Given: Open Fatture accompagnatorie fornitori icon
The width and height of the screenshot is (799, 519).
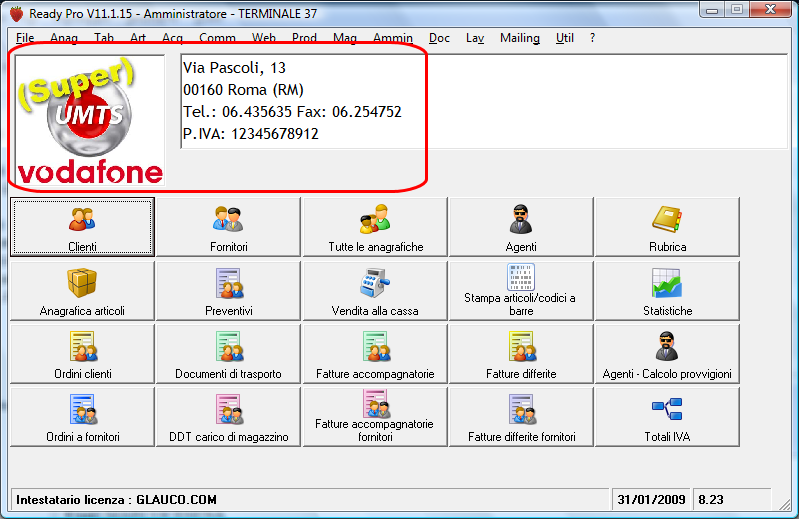Looking at the screenshot, I should click(x=375, y=417).
